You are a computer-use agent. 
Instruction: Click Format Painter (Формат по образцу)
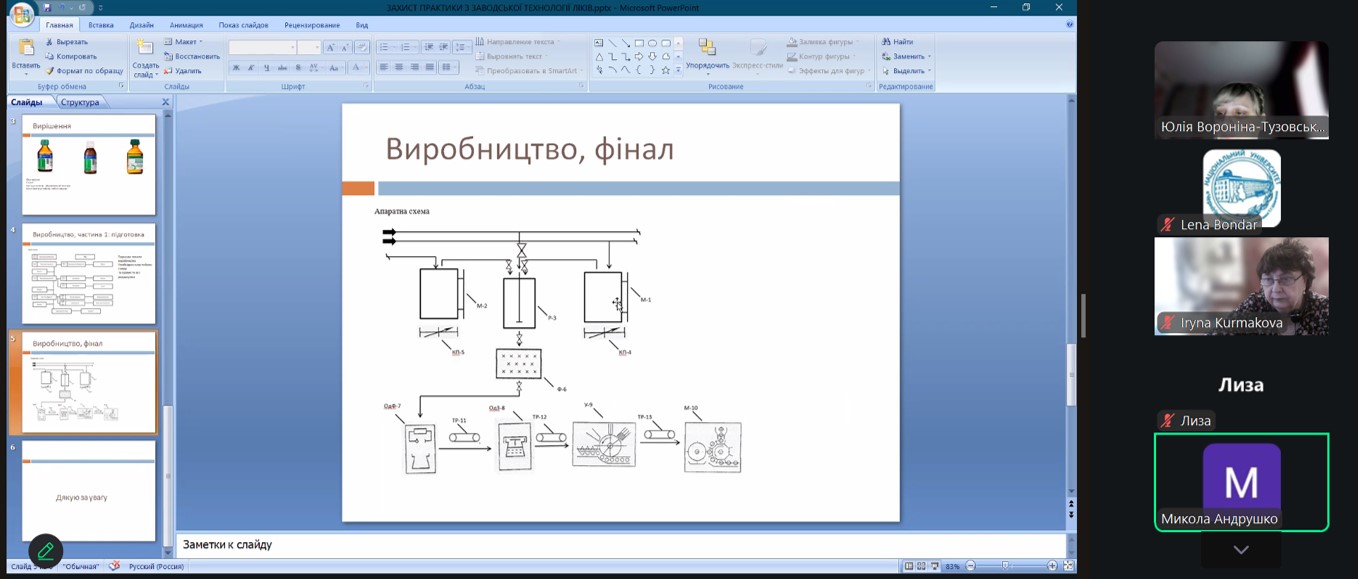tap(84, 71)
